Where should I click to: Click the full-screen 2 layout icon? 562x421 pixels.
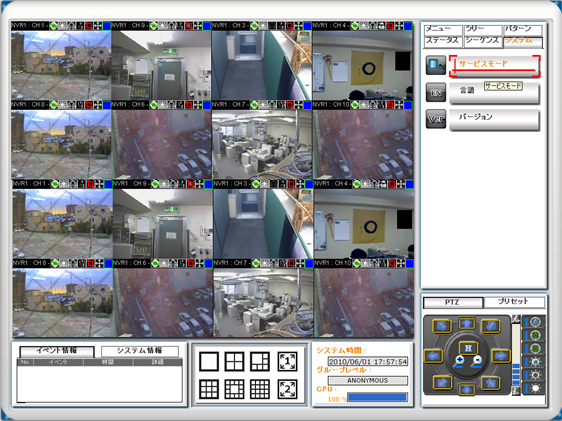(287, 389)
